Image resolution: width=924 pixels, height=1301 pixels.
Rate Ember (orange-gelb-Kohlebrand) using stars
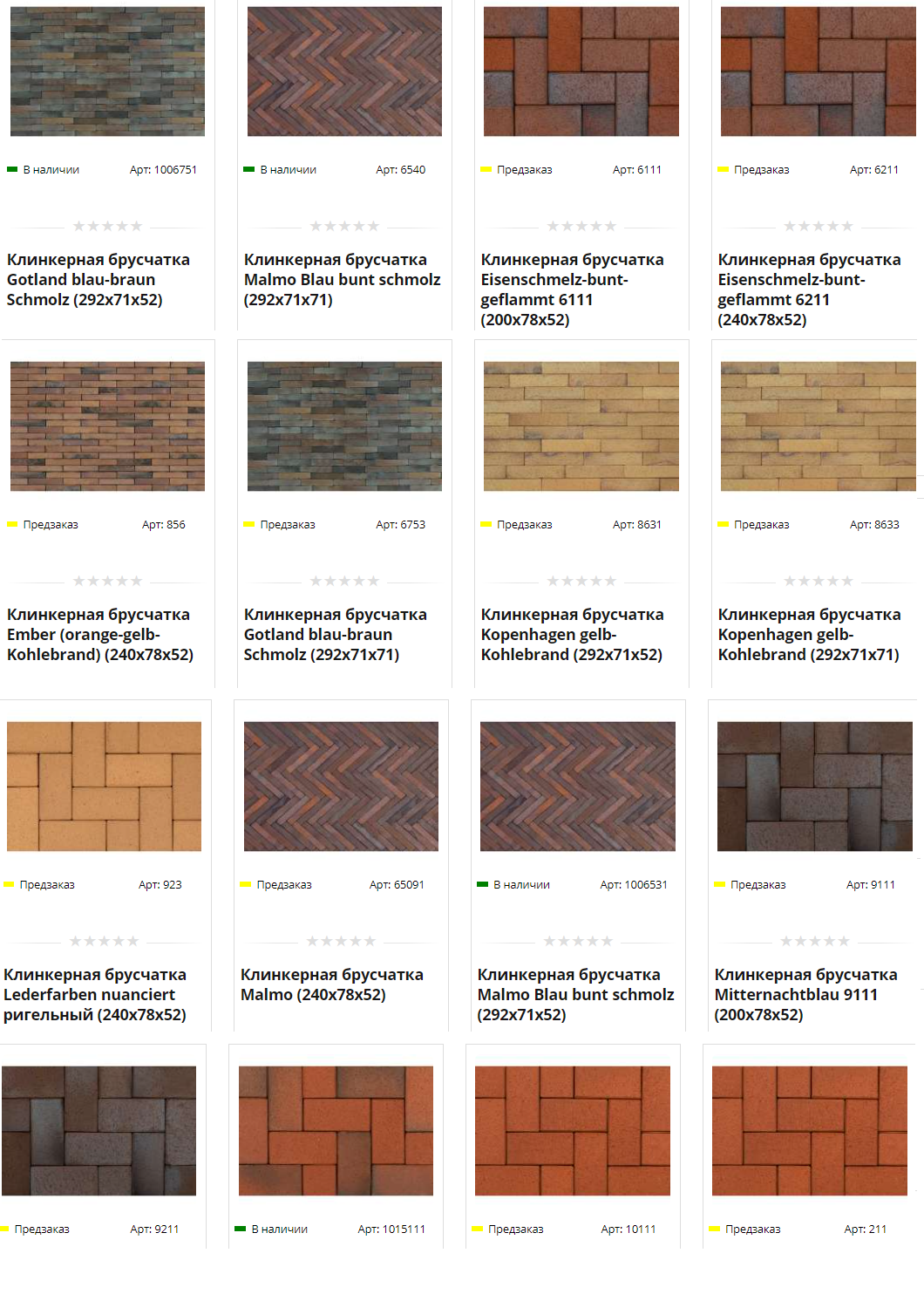(x=107, y=581)
